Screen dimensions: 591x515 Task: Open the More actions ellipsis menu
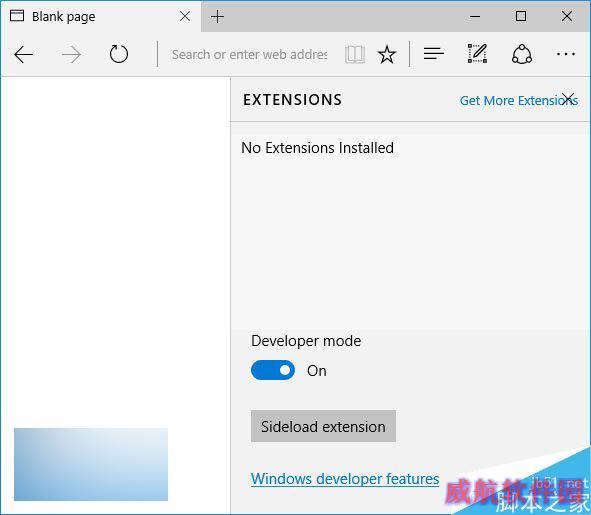pyautogui.click(x=566, y=54)
